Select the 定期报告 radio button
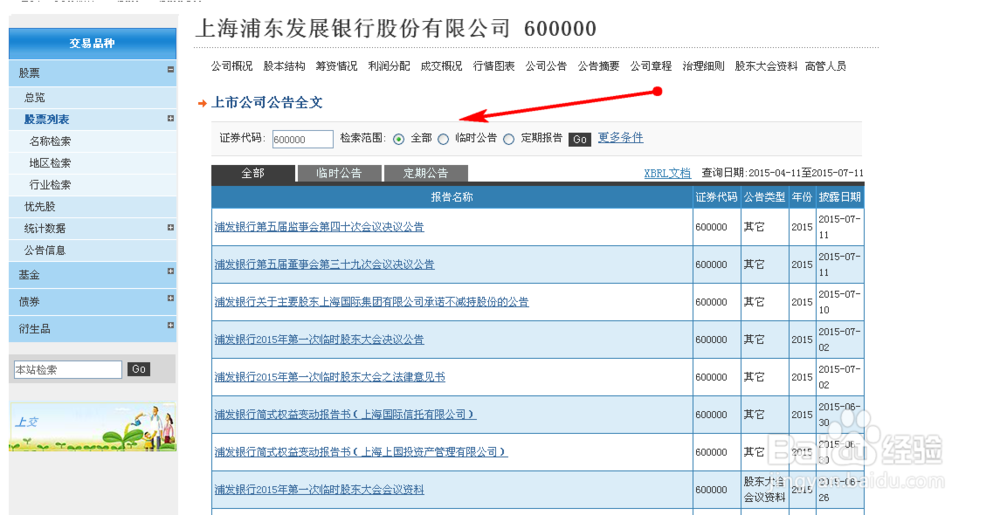 508,139
